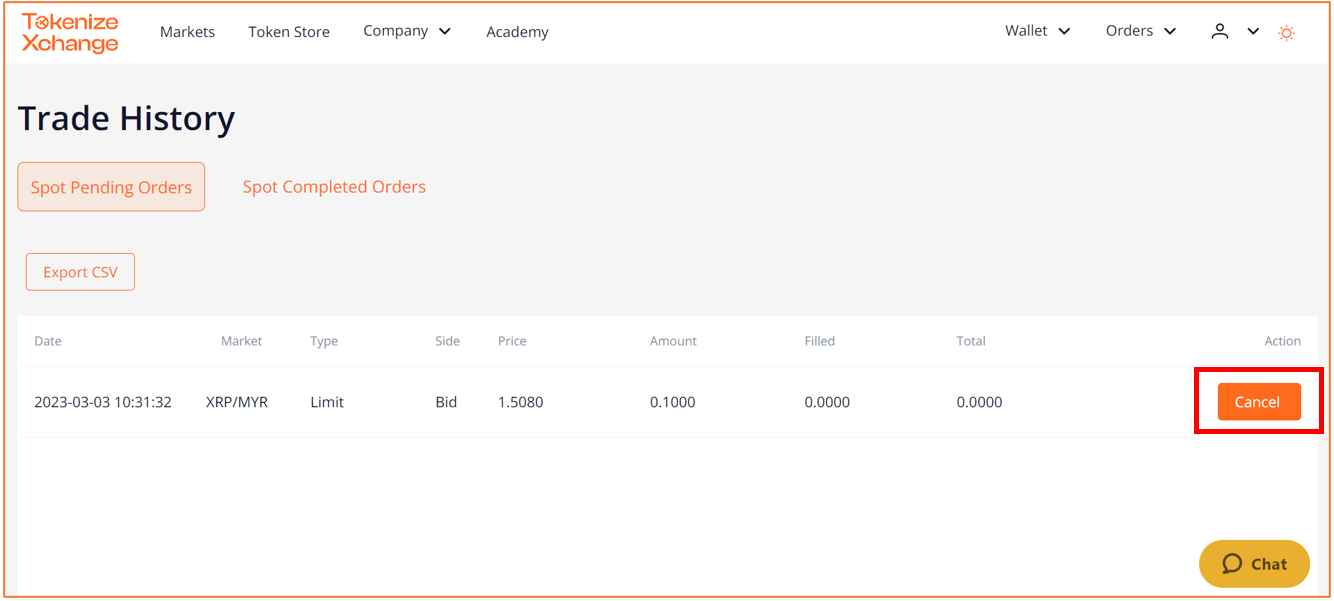The image size is (1334, 601).
Task: Go to the Token Store
Action: pyautogui.click(x=289, y=32)
